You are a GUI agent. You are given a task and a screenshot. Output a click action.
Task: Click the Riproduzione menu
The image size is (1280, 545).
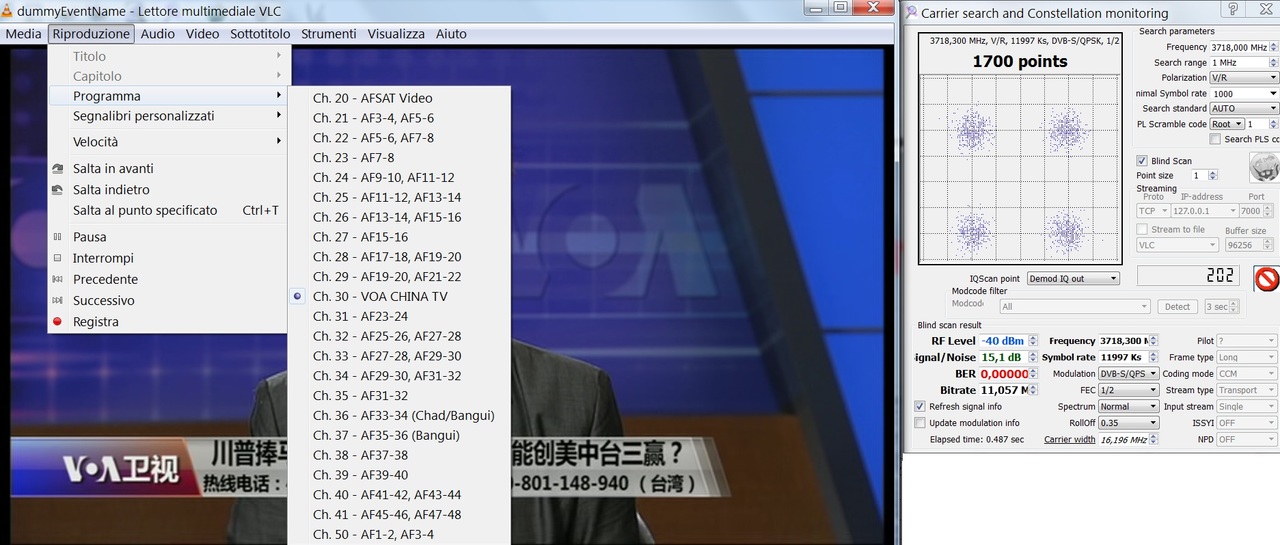coord(91,34)
